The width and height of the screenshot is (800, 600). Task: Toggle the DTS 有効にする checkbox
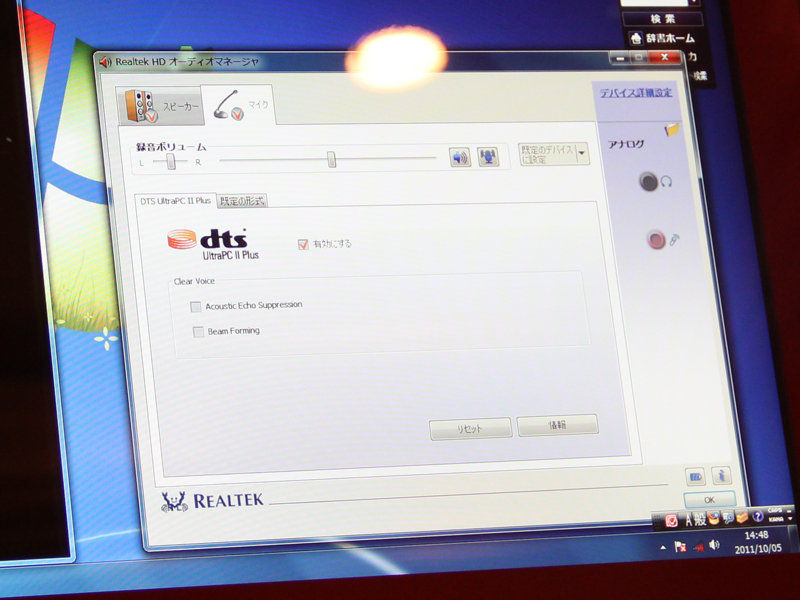click(x=303, y=244)
